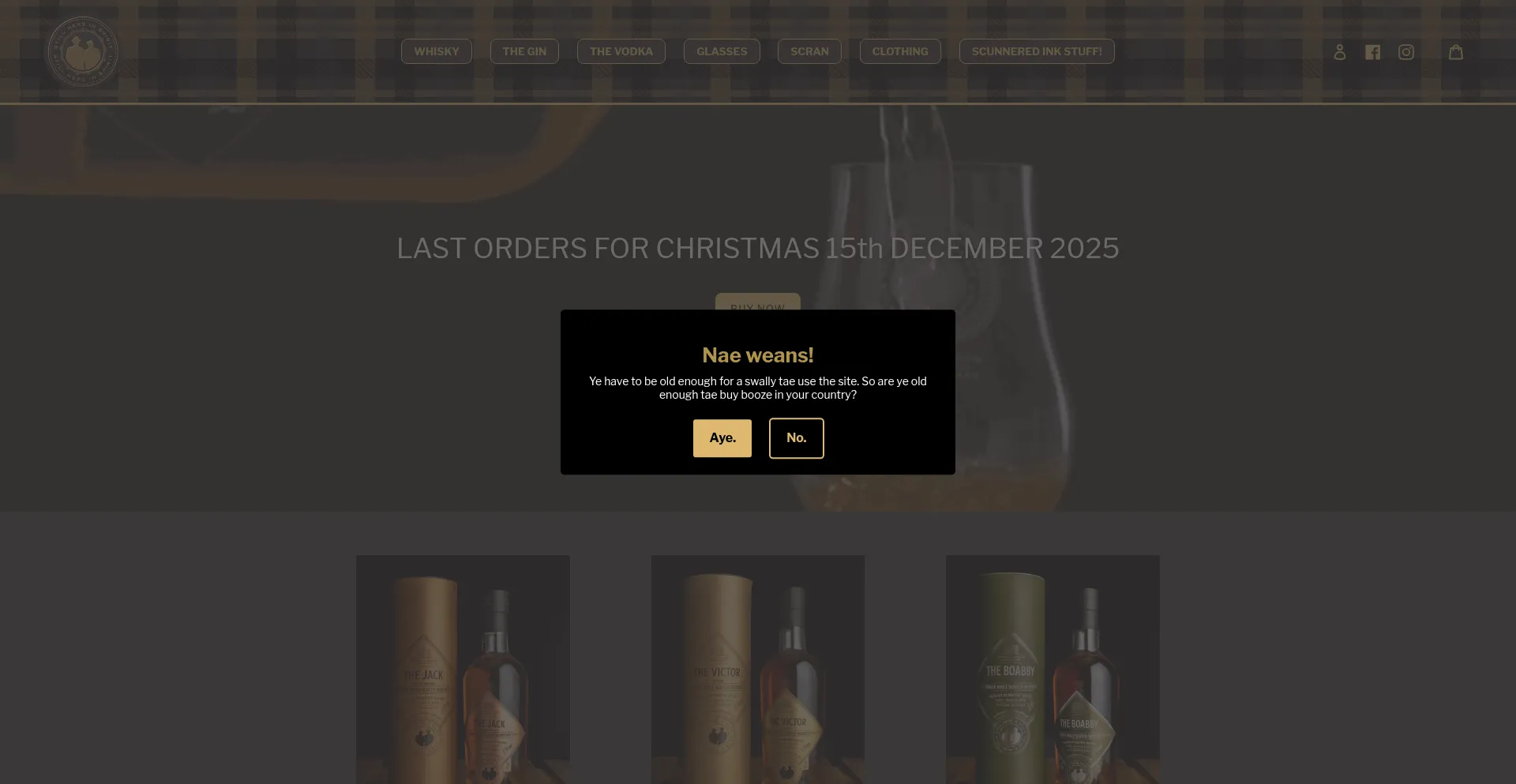Decline with the No button
1516x784 pixels.
tap(796, 438)
